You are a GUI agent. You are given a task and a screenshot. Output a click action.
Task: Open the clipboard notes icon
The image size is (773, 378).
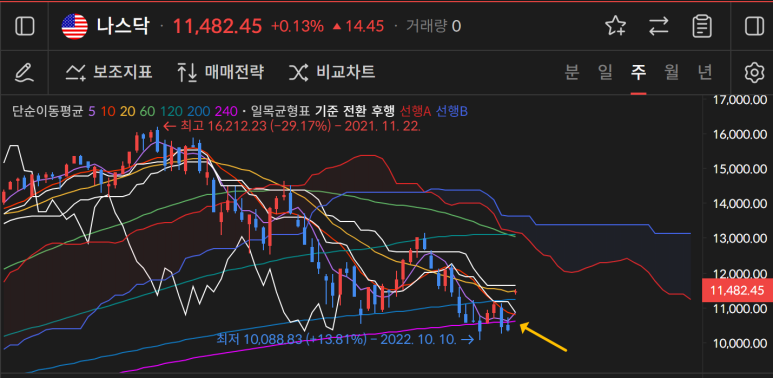[702, 26]
